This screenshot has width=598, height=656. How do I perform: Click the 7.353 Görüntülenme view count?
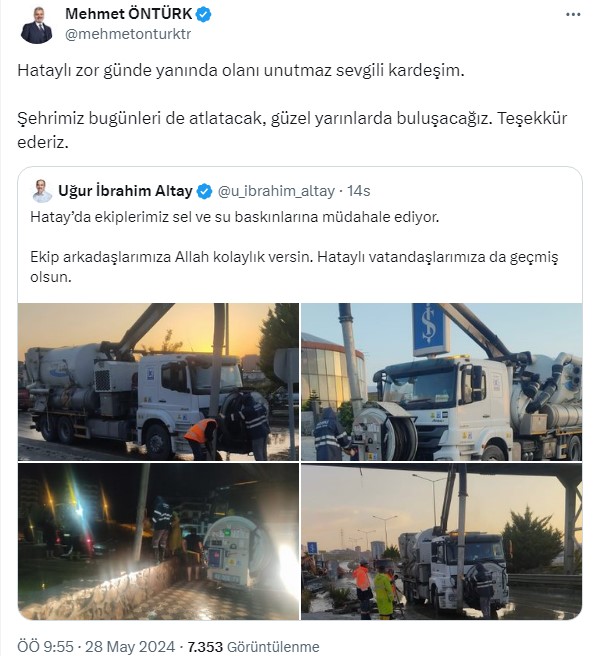click(253, 647)
